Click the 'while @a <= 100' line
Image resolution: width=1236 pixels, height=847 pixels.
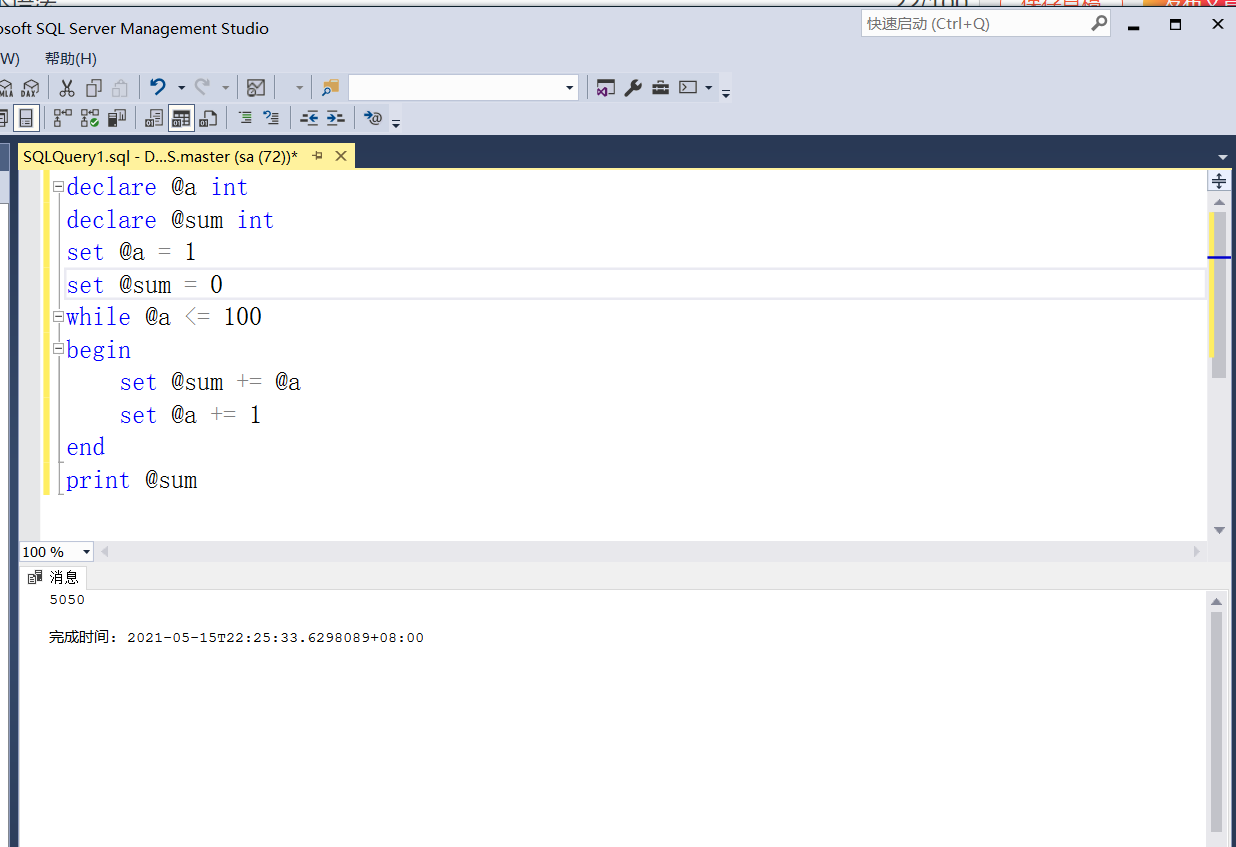164,317
